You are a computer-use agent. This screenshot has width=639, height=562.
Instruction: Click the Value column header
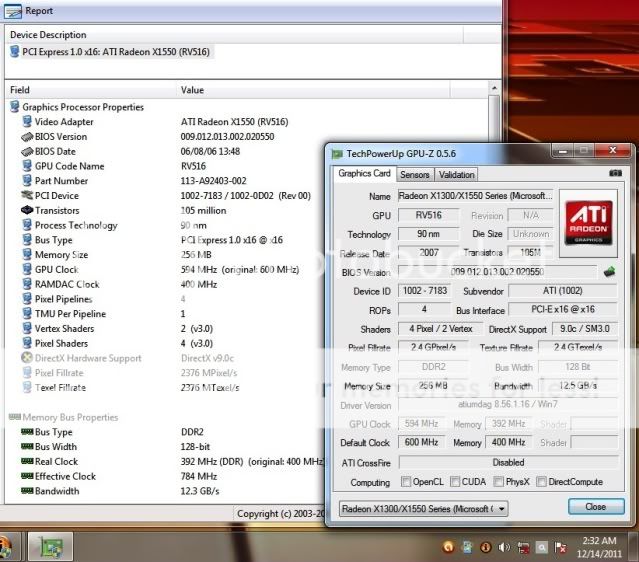(x=313, y=90)
